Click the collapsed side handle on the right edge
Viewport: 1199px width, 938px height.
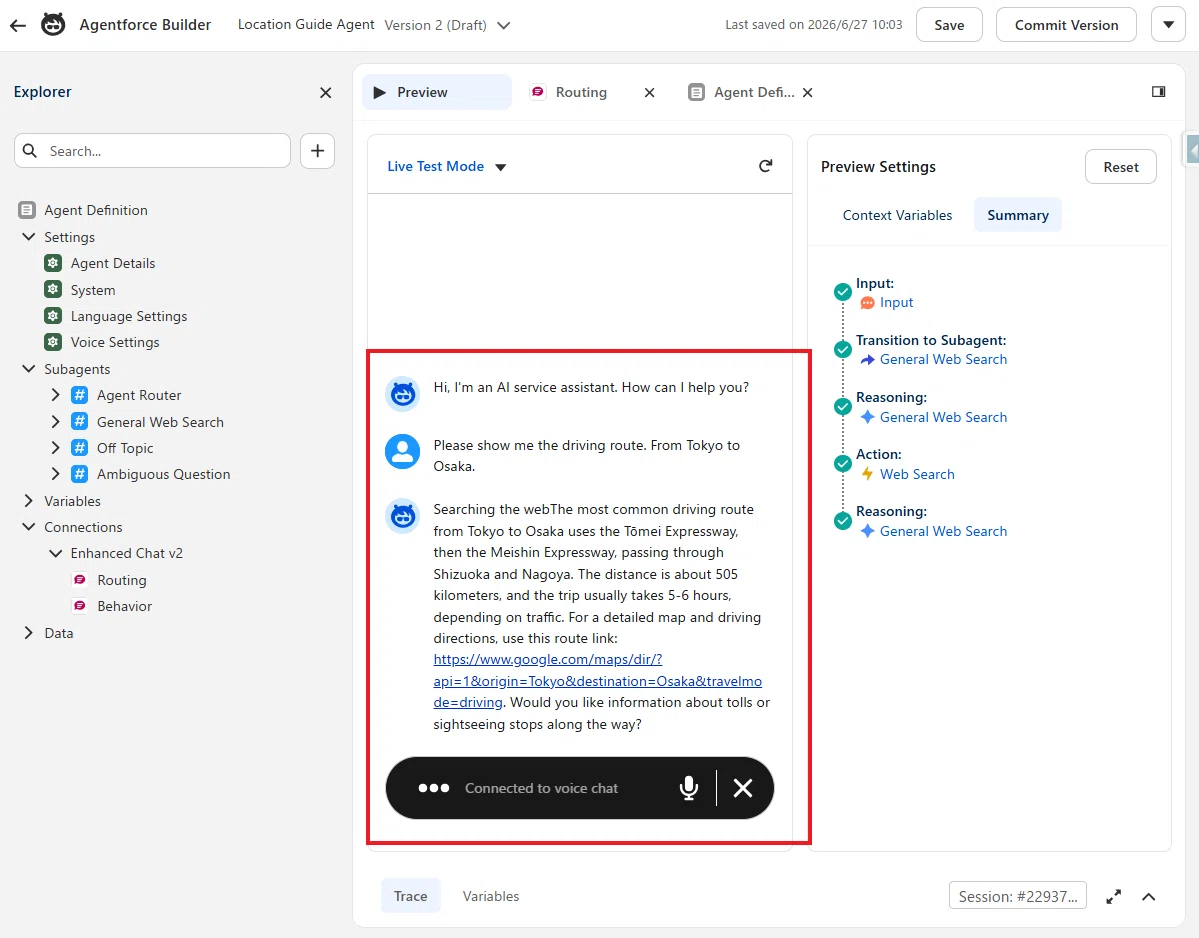(x=1192, y=149)
